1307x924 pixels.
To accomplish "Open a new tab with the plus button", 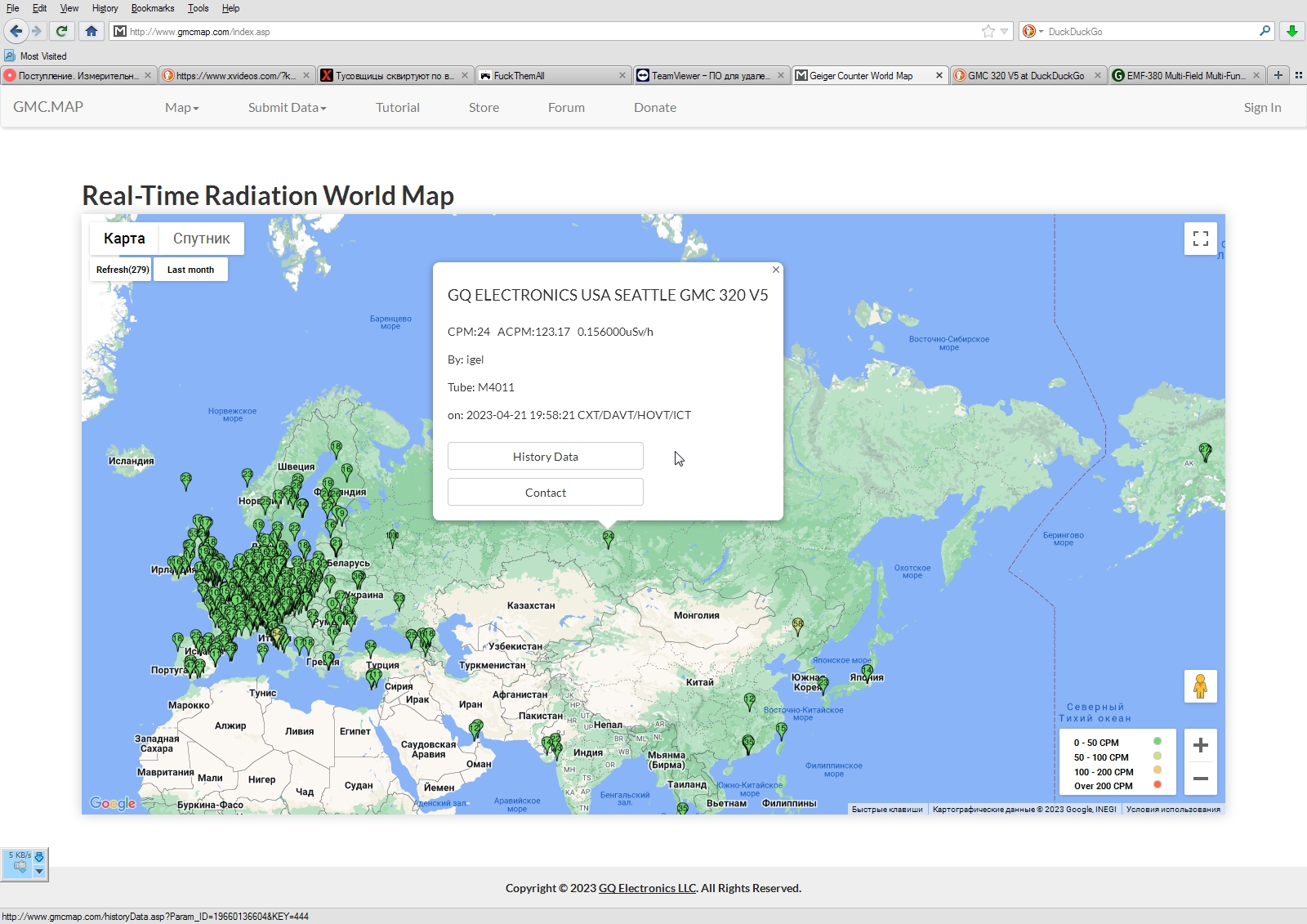I will [x=1278, y=75].
